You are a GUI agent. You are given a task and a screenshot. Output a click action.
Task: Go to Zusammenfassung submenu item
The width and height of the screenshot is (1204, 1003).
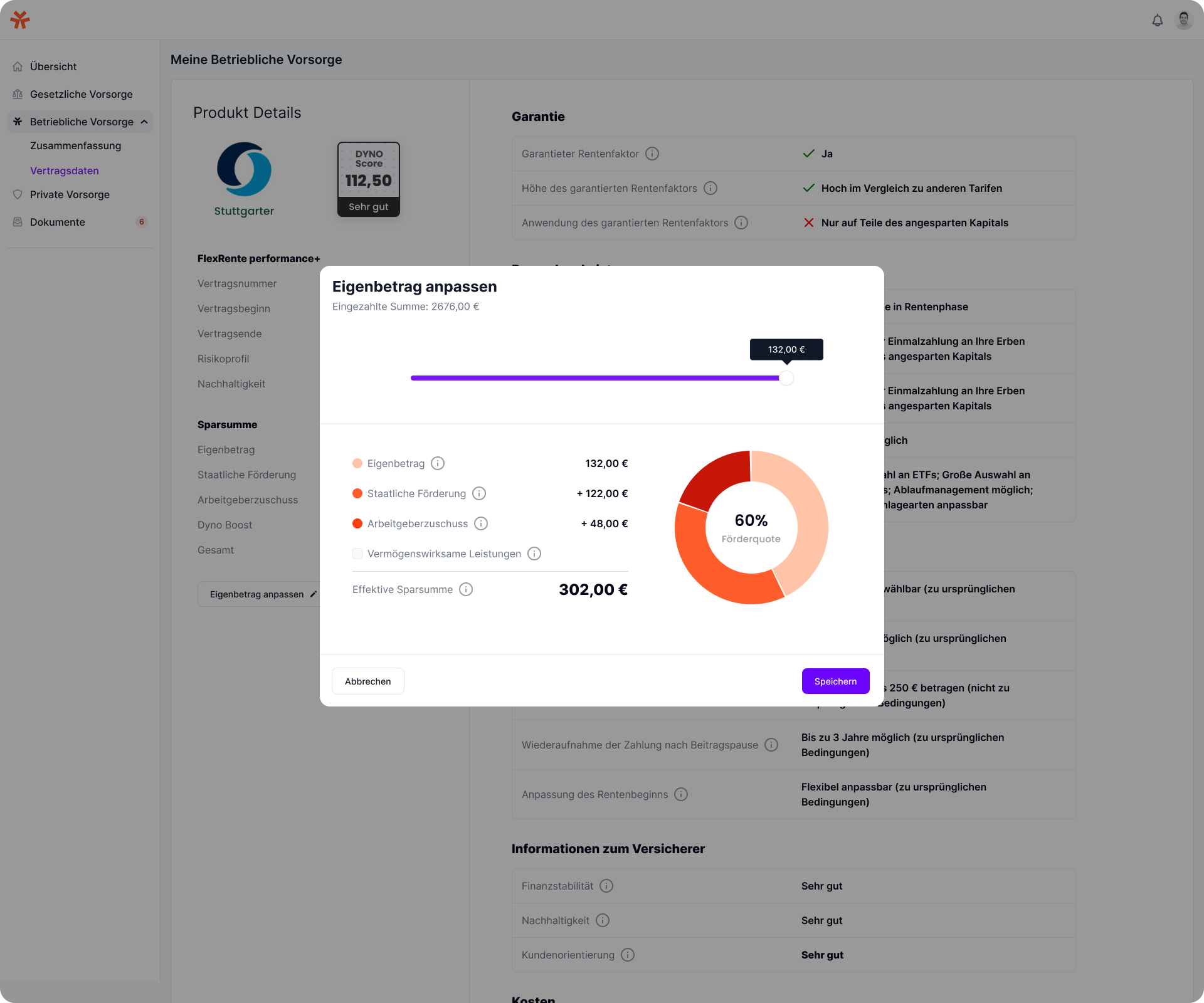[x=75, y=145]
